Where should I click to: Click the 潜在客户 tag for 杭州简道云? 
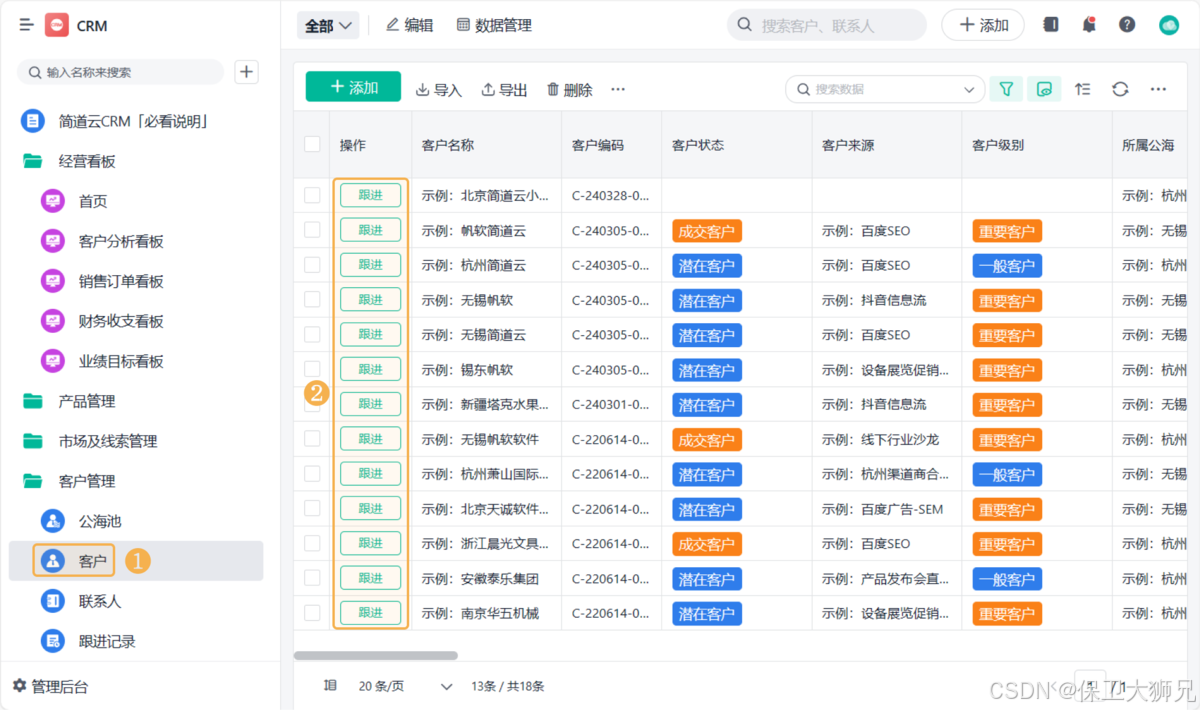click(x=707, y=266)
